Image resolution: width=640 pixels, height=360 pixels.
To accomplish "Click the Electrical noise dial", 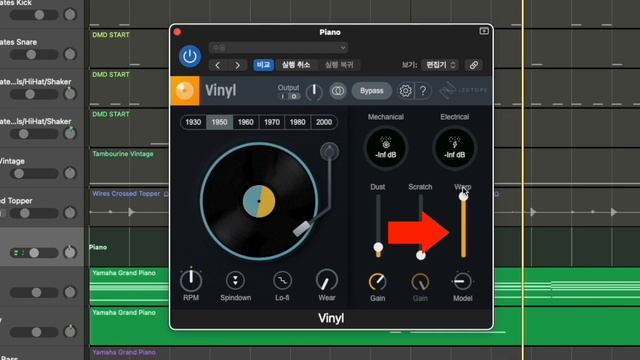I will pyautogui.click(x=454, y=149).
